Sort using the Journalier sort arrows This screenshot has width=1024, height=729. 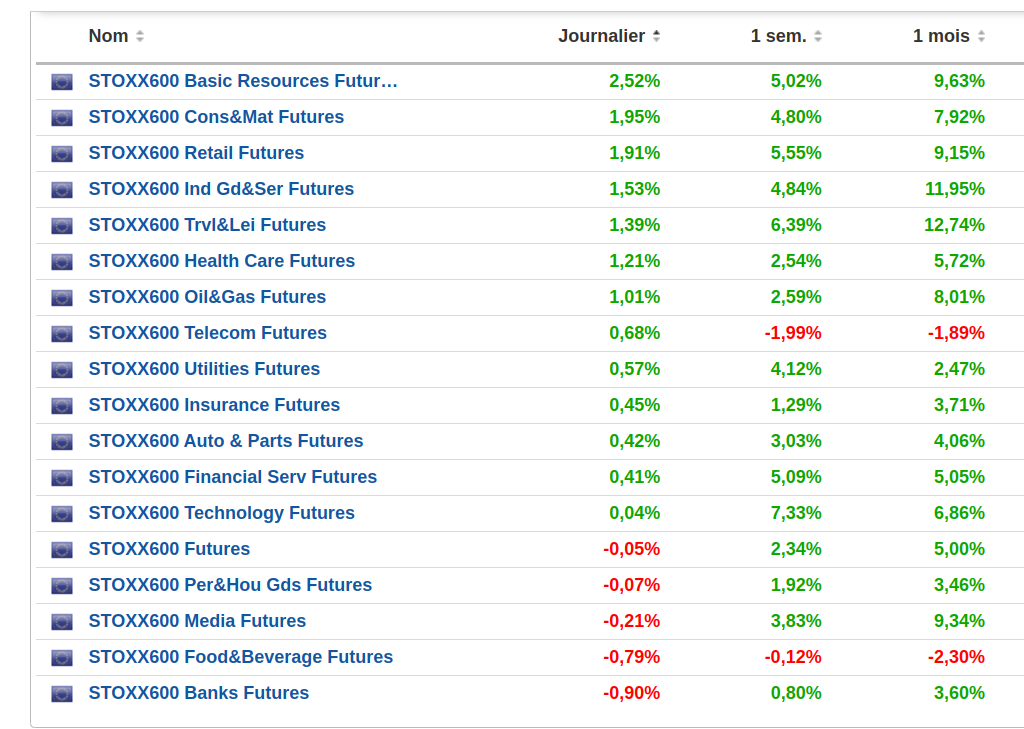coord(656,36)
